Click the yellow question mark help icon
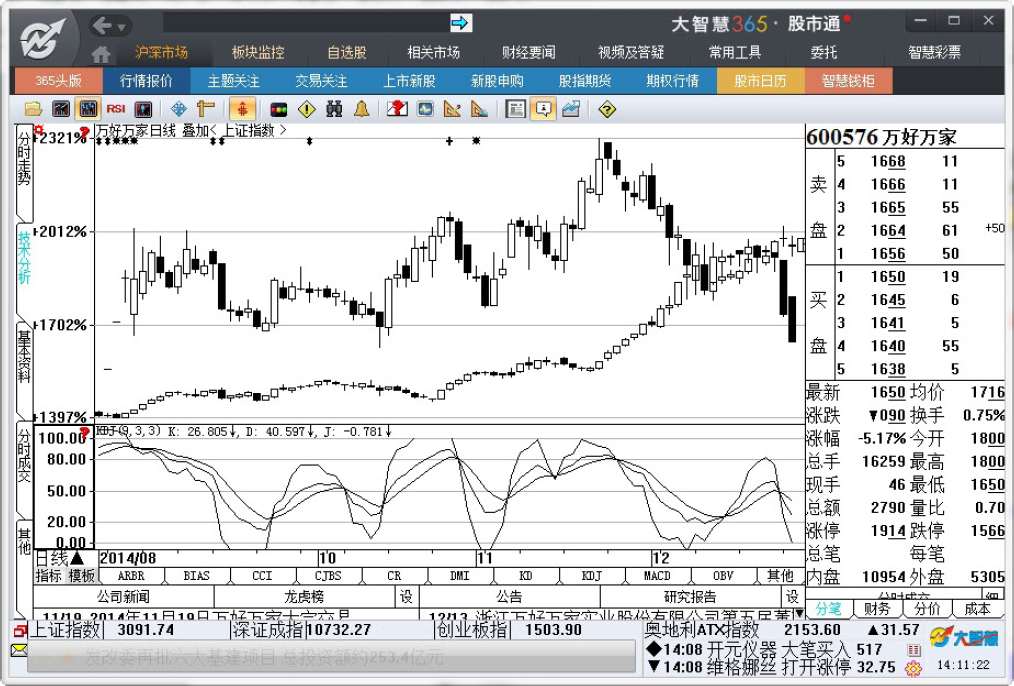The width and height of the screenshot is (1014, 686). point(607,109)
